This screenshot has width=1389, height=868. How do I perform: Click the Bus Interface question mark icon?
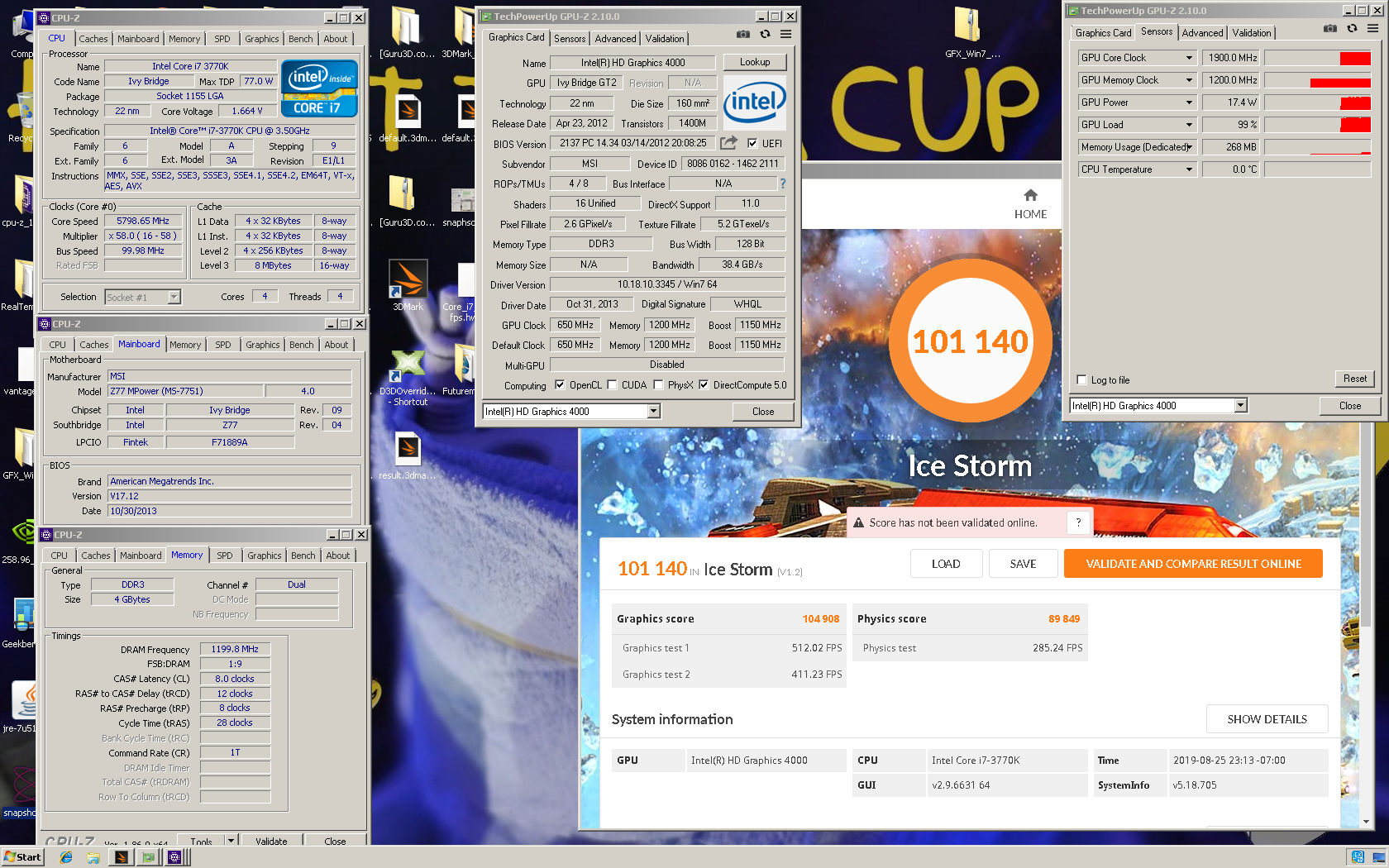click(x=782, y=184)
